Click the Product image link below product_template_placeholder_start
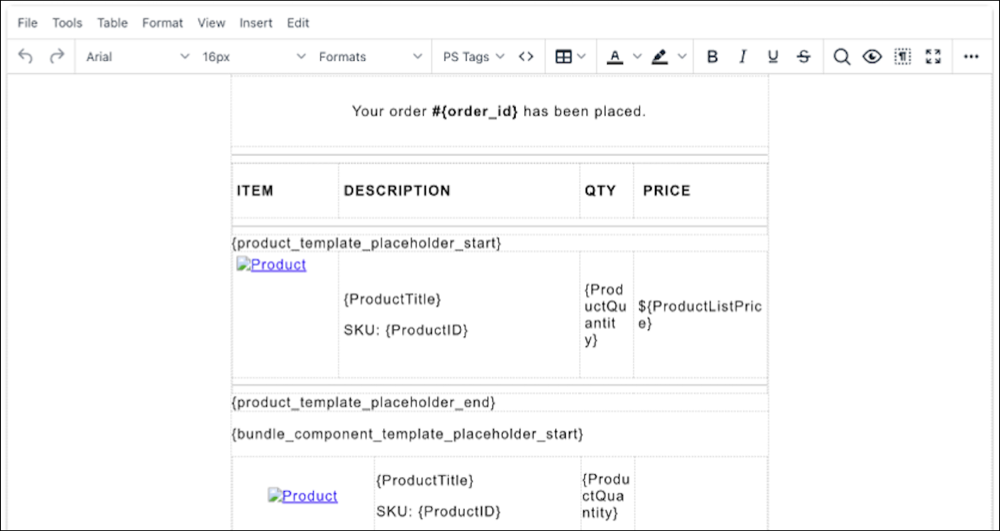The width and height of the screenshot is (1000, 531). [272, 265]
